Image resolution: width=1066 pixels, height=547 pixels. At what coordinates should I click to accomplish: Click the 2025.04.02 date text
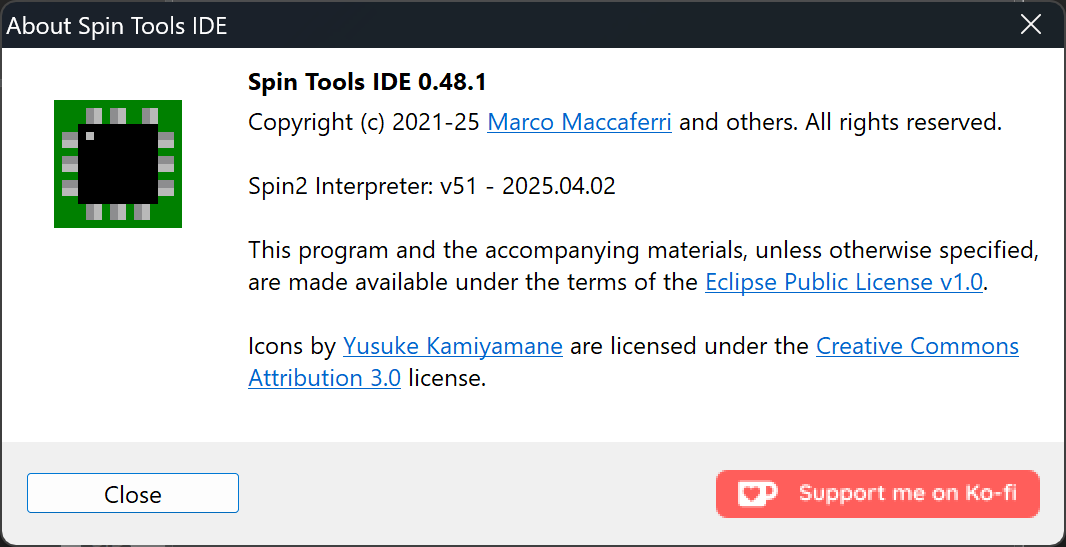(x=559, y=186)
